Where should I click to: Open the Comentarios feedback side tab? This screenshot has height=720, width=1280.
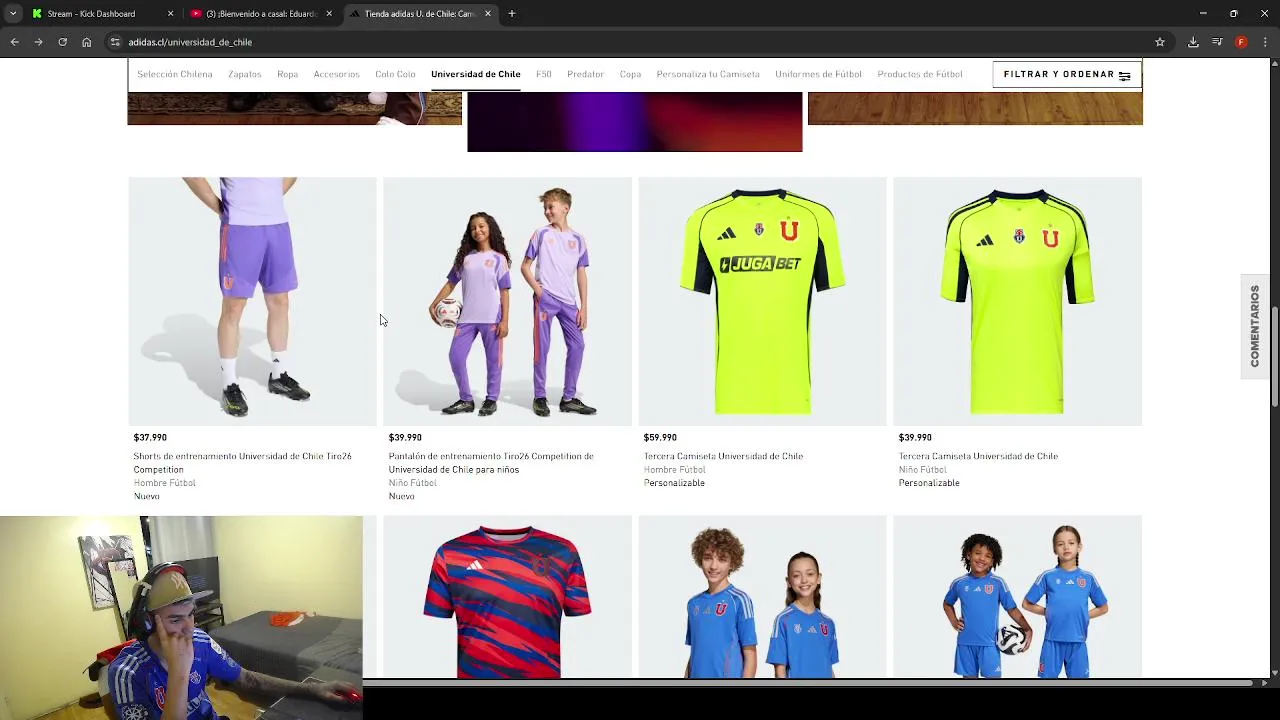click(x=1255, y=326)
